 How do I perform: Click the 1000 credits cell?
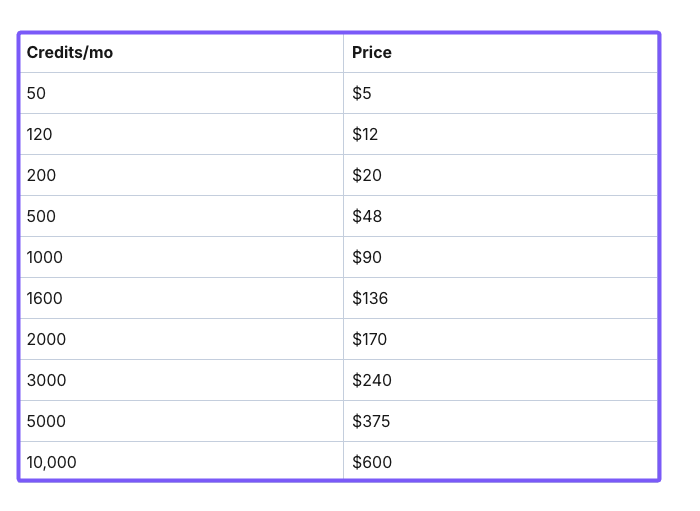pyautogui.click(x=45, y=257)
